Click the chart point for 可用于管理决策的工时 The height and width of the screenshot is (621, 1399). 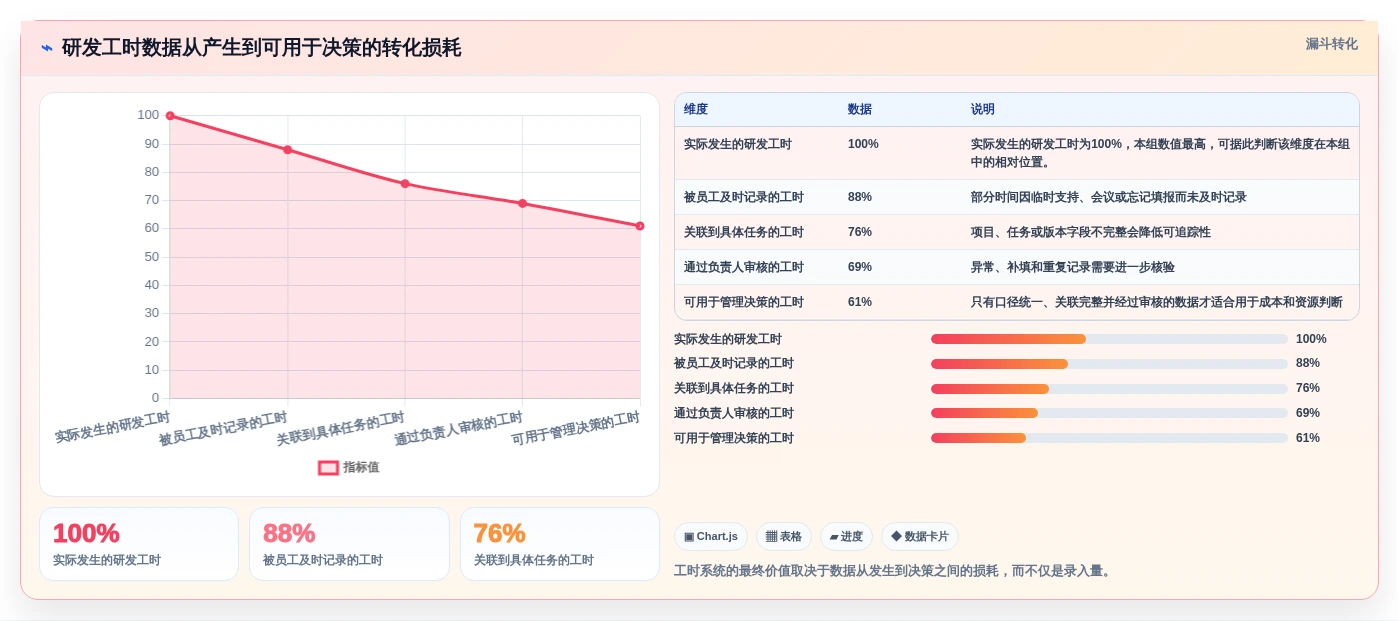click(x=640, y=226)
